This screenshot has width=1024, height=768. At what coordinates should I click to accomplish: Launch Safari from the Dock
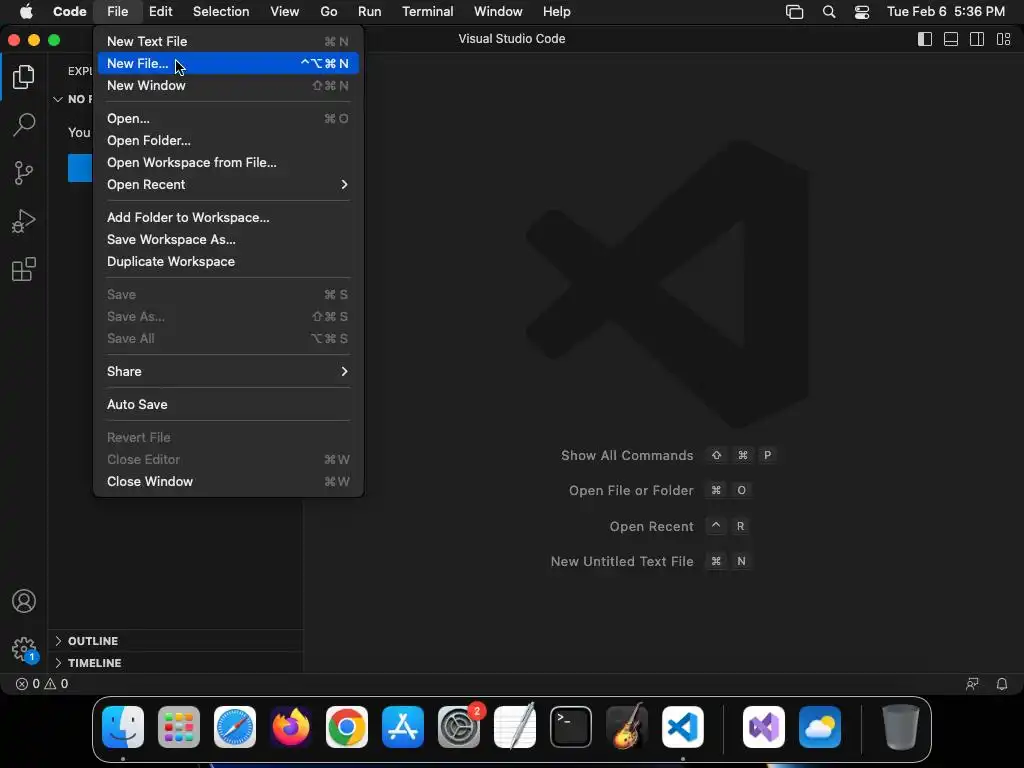[235, 727]
